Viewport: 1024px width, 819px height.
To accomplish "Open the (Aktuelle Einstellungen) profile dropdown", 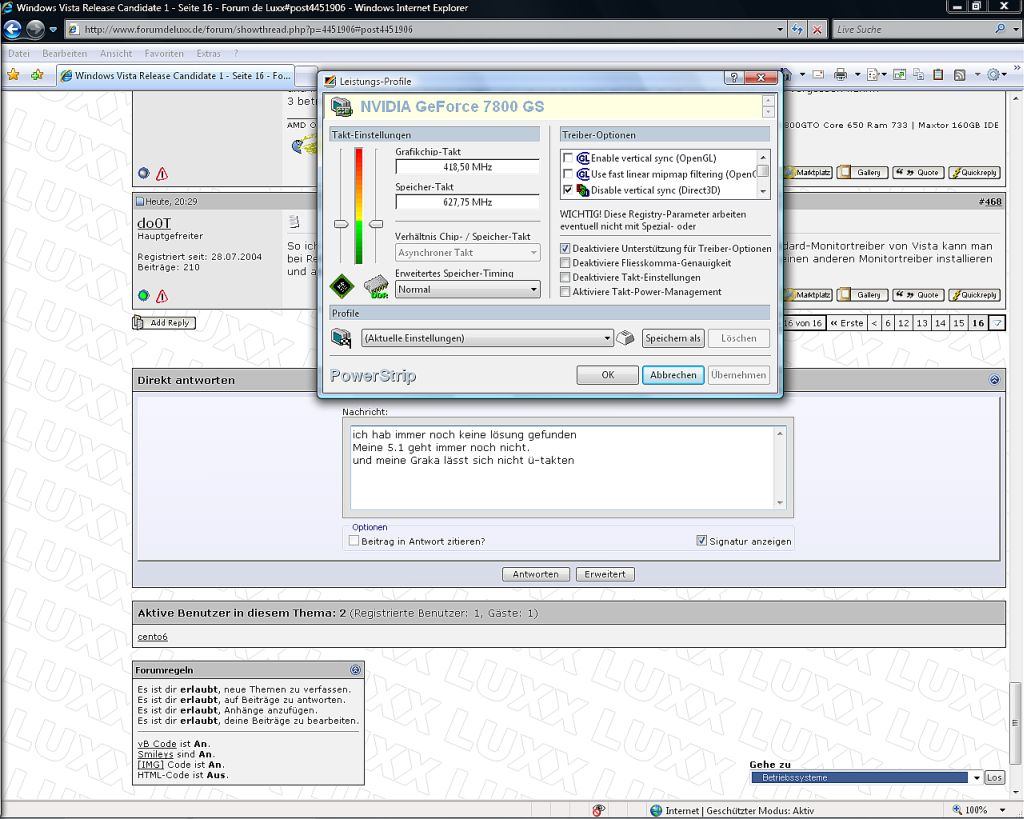I will (x=487, y=338).
